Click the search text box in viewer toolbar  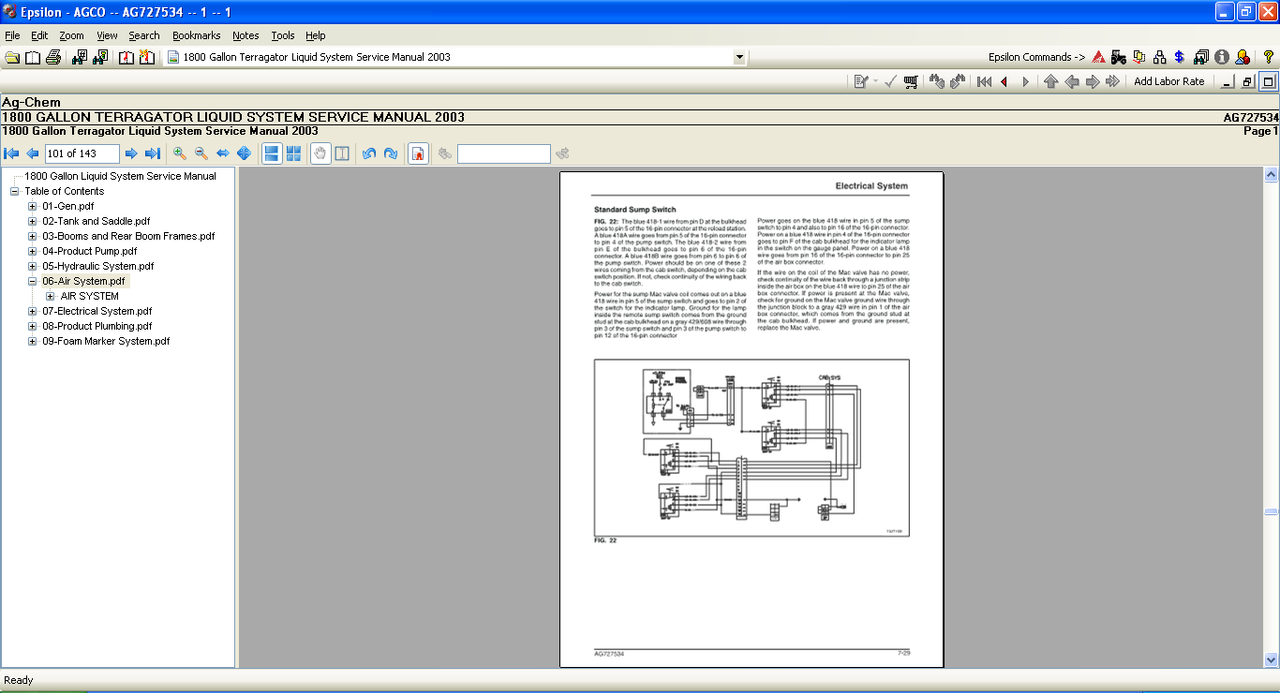pyautogui.click(x=504, y=153)
